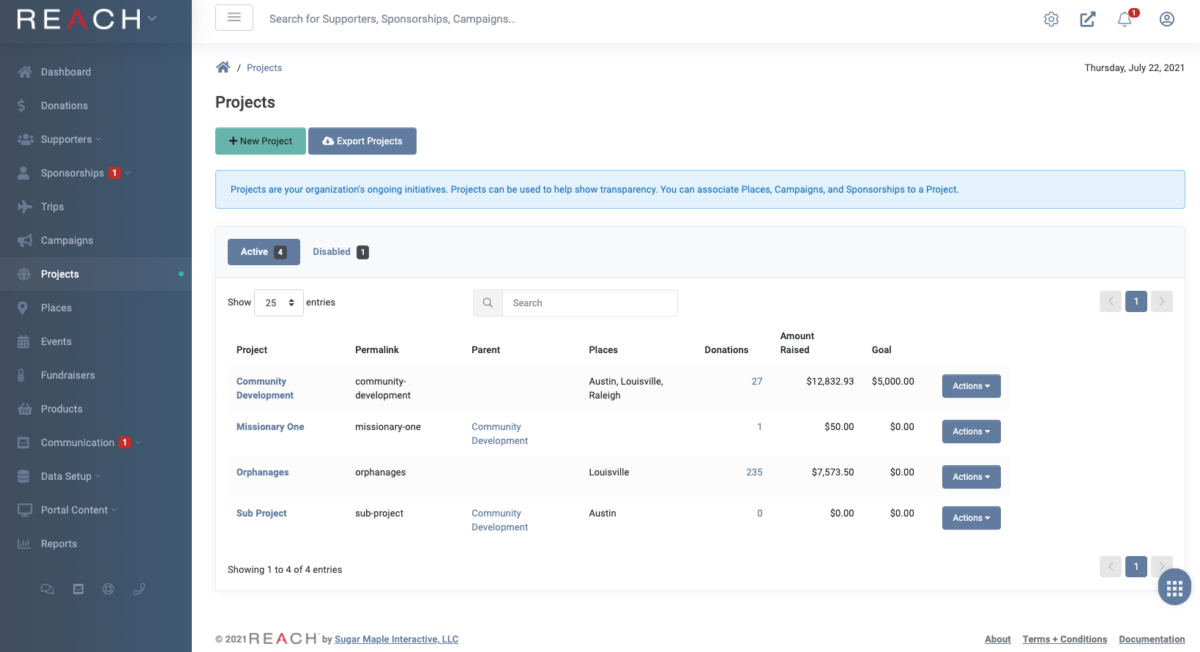Open the Trips section

coord(55,206)
